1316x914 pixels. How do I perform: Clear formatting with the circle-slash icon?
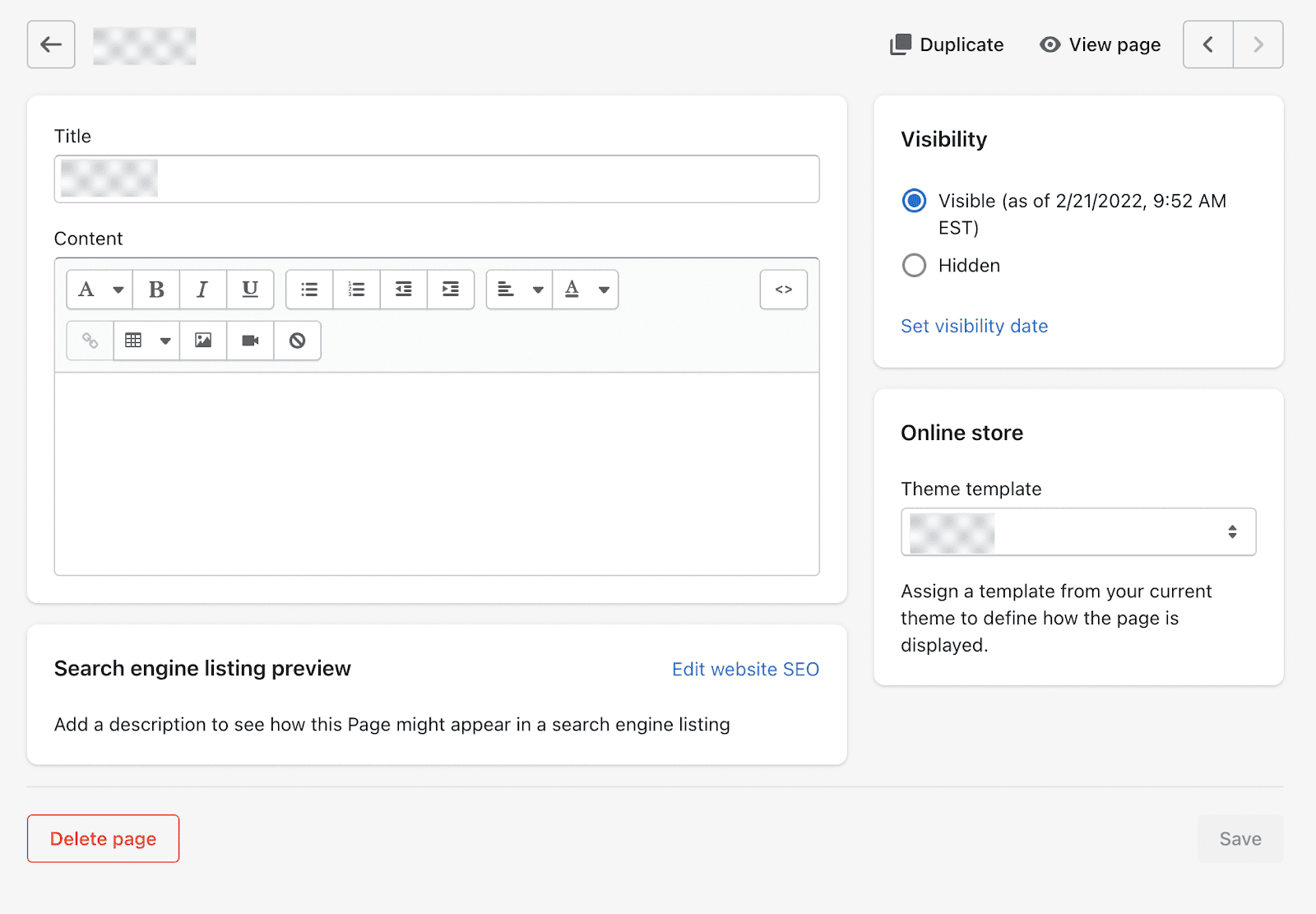(x=297, y=341)
